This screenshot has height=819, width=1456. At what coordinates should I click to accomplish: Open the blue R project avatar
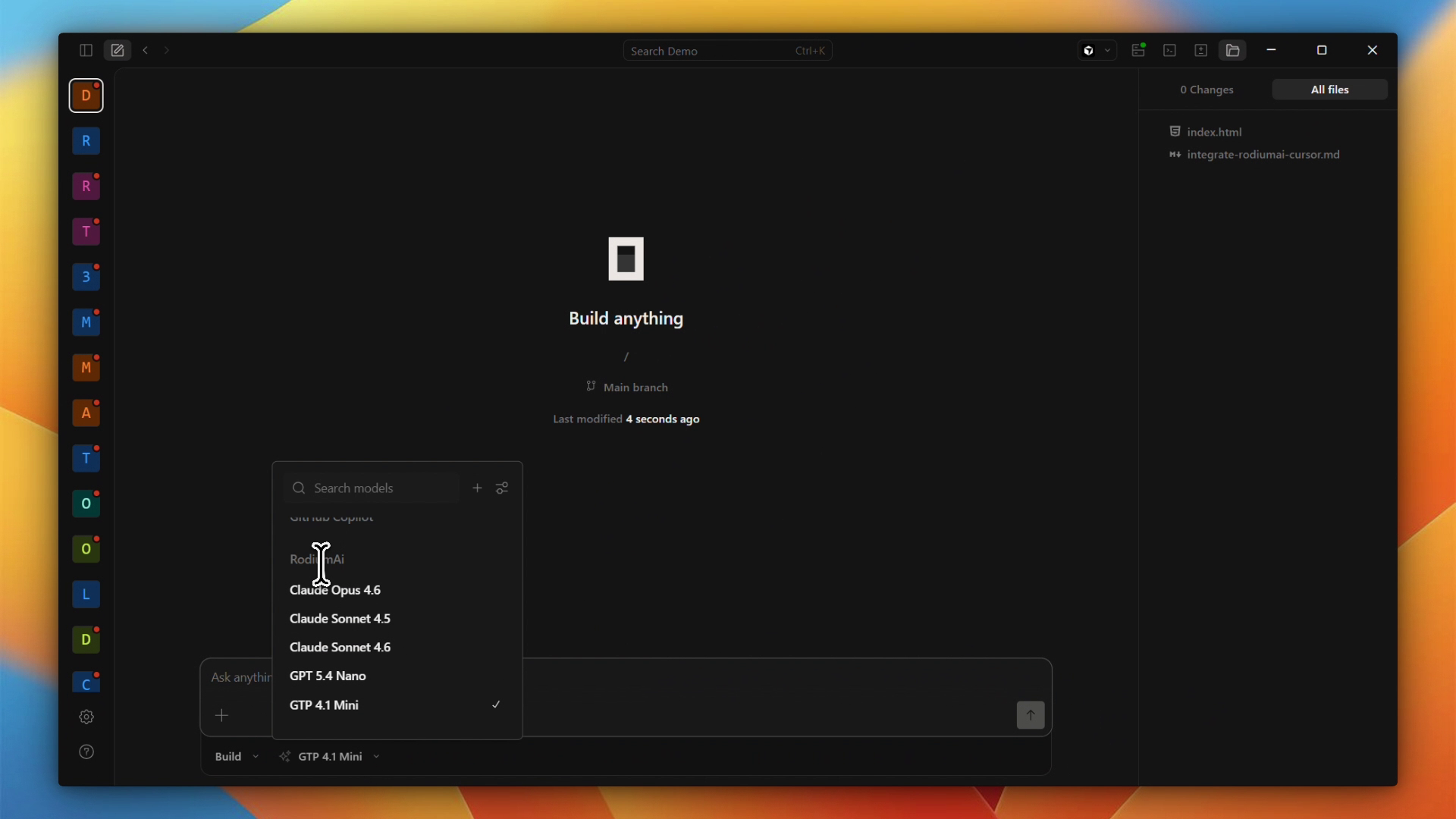click(86, 141)
